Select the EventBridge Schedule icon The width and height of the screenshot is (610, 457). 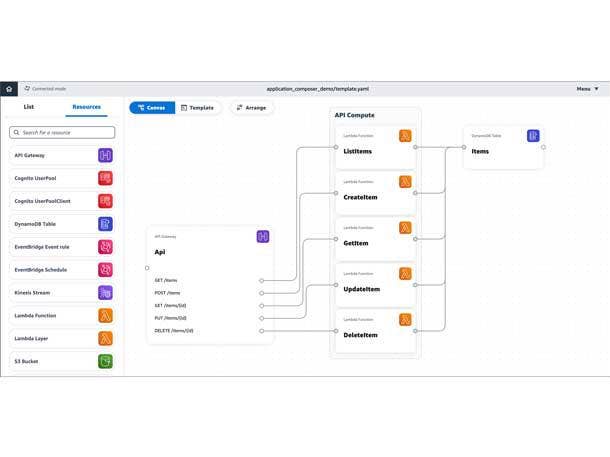(105, 270)
